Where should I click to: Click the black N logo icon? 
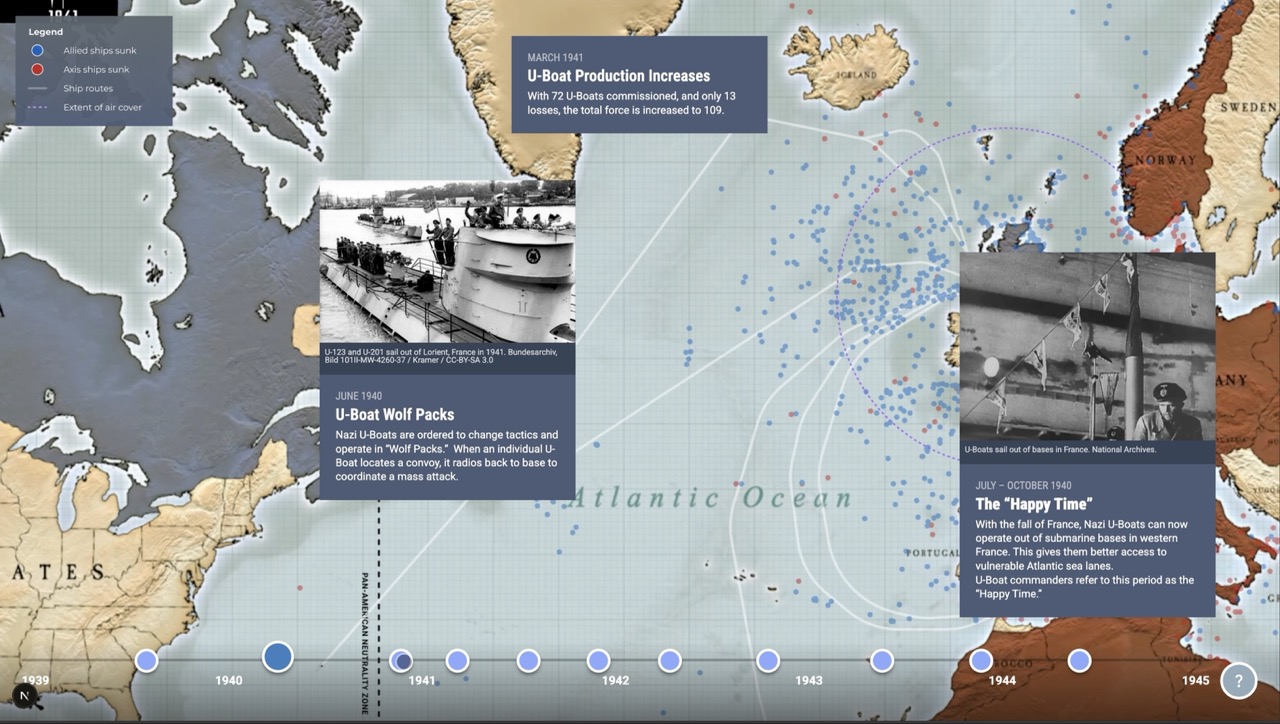click(25, 695)
